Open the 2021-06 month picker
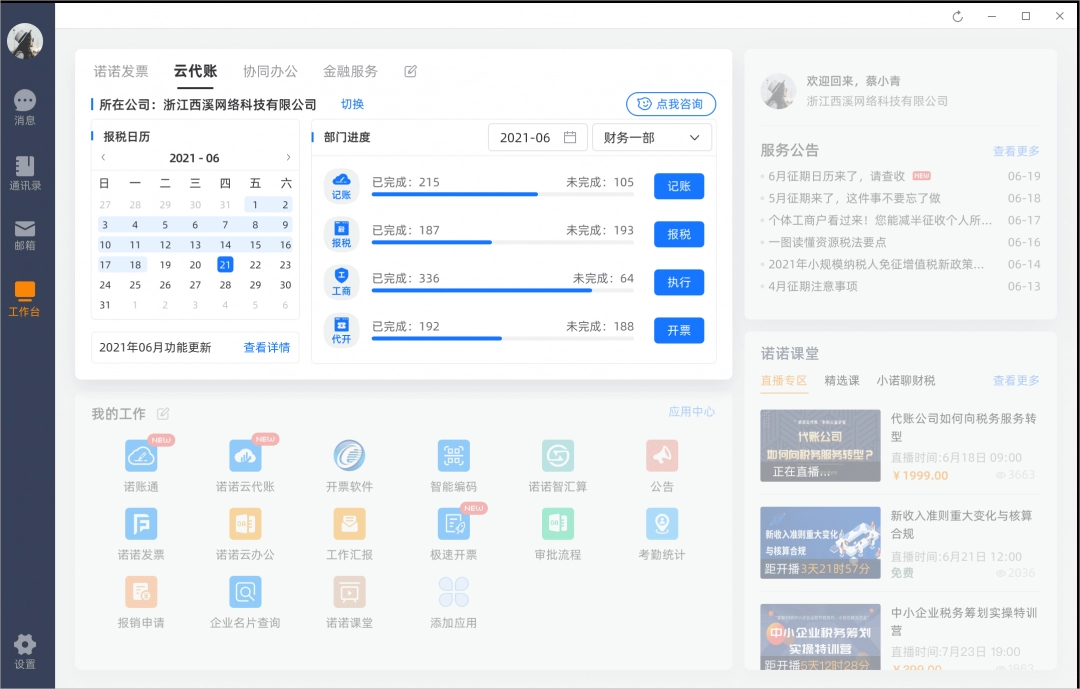This screenshot has height=689, width=1080. [538, 138]
